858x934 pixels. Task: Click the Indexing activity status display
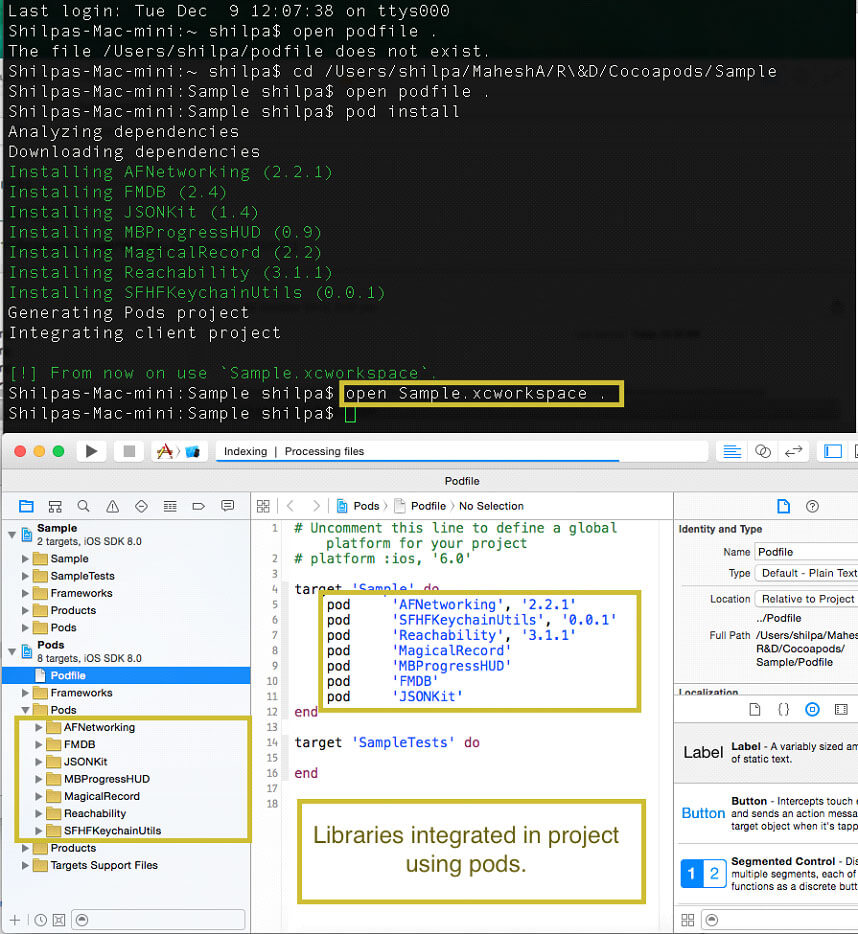coord(462,452)
